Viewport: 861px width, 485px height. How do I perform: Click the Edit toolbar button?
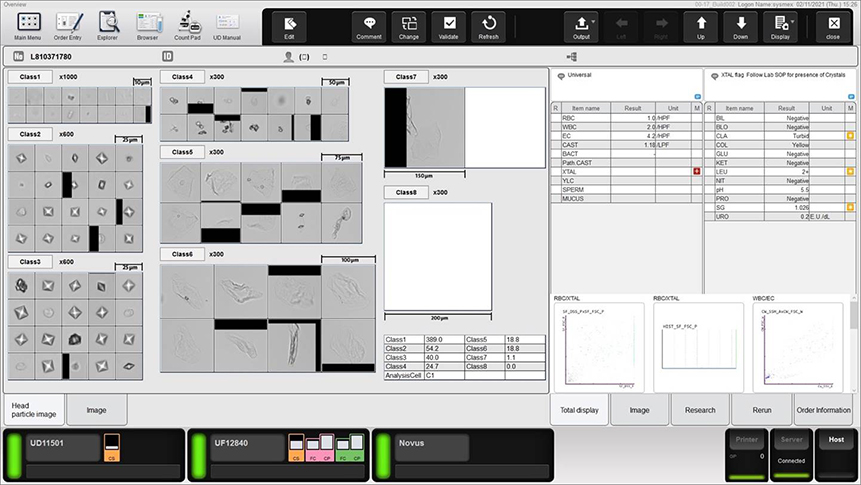(290, 26)
